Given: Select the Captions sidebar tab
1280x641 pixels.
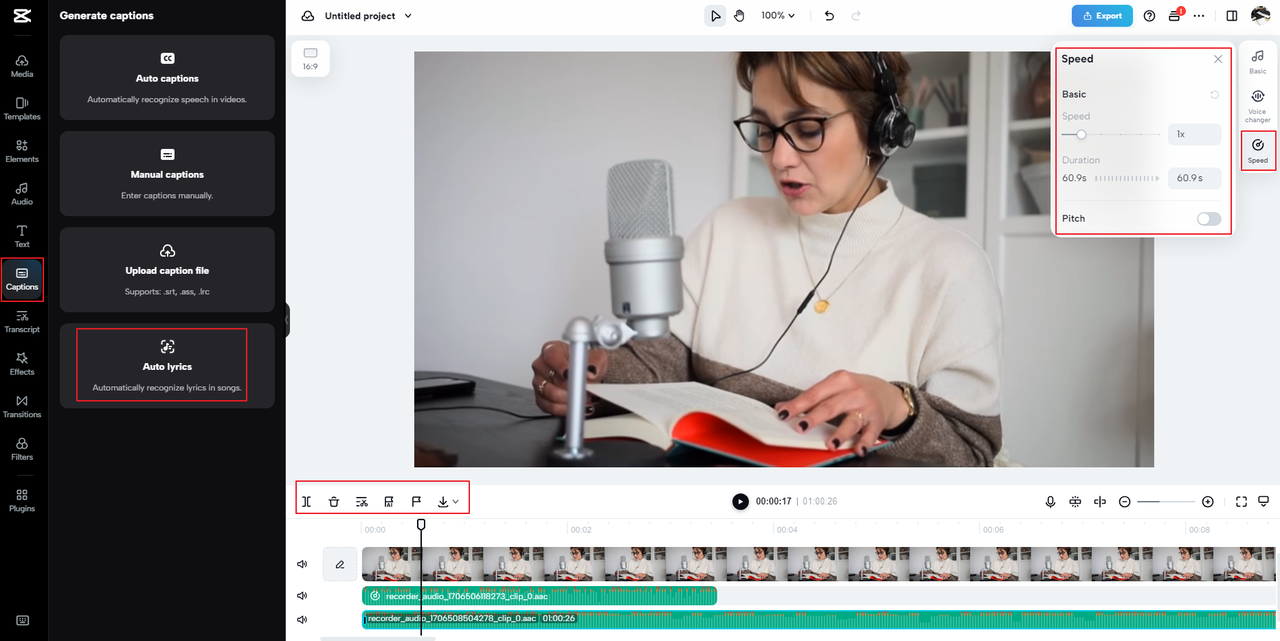Looking at the screenshot, I should 22,279.
